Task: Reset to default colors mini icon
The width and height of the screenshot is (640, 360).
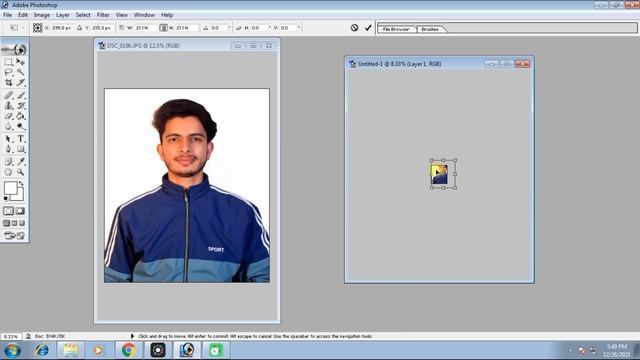Action: (6, 198)
